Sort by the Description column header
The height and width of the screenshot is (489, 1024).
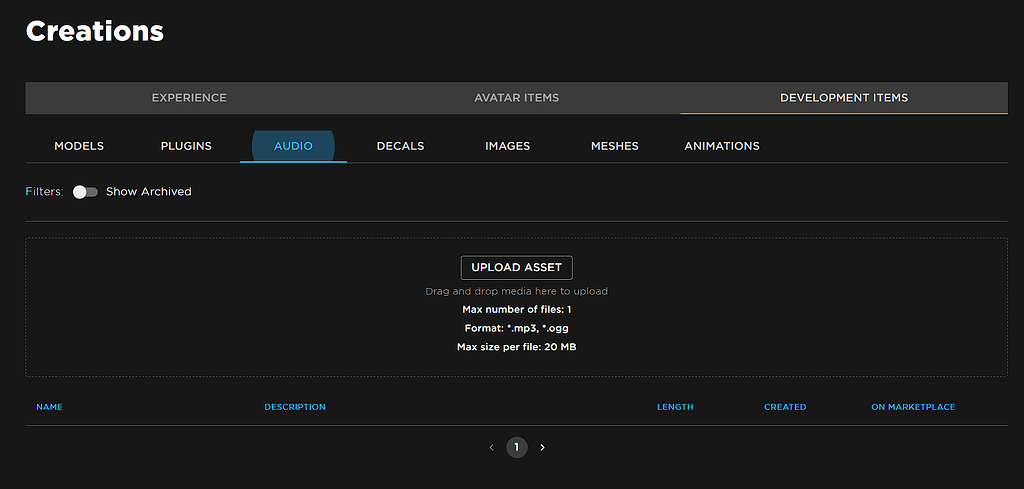[295, 407]
